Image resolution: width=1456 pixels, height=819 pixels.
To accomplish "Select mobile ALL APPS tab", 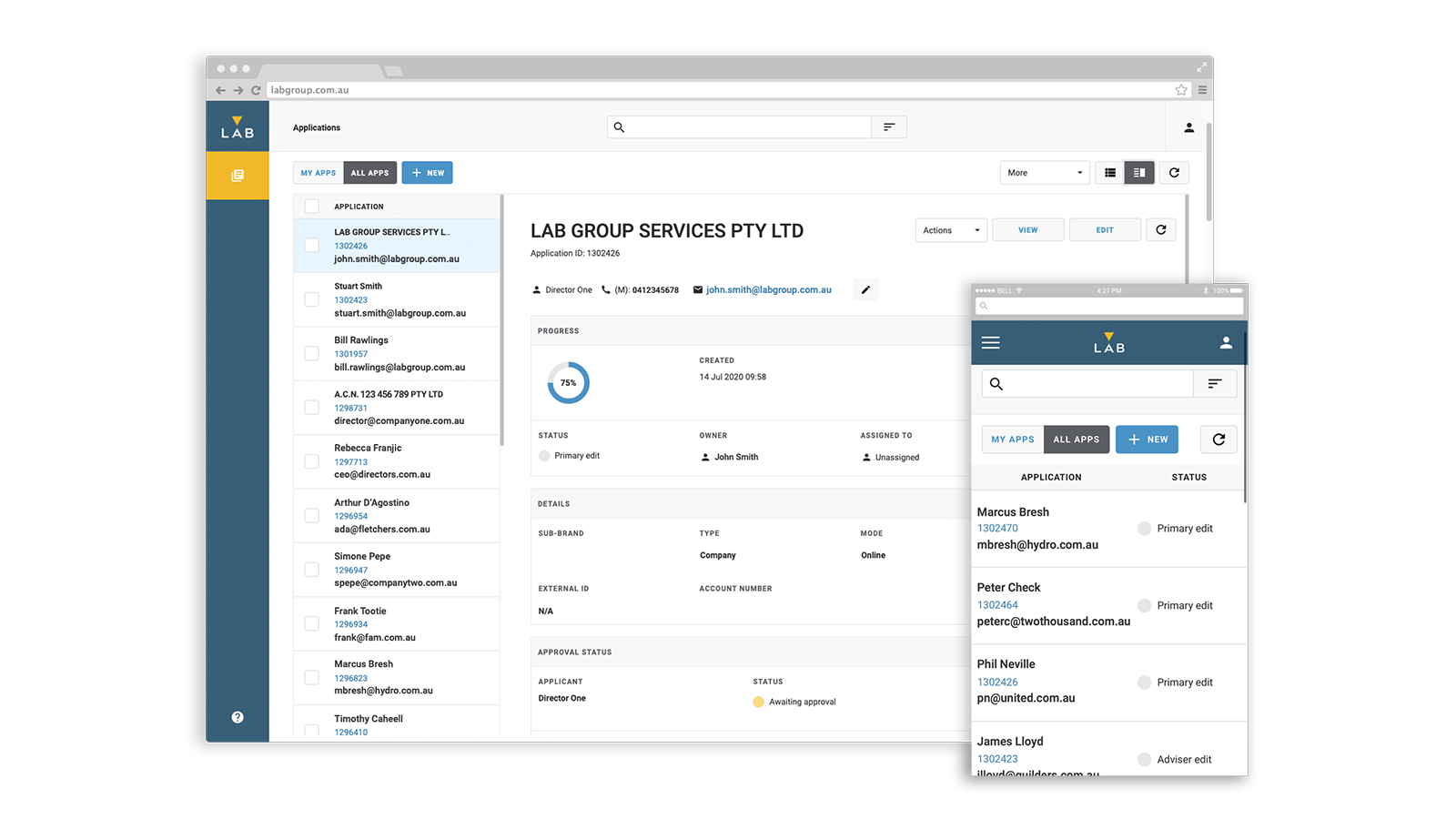I will [1077, 440].
